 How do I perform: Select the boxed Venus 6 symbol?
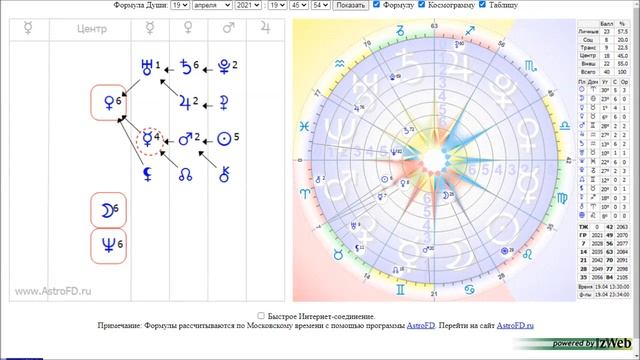(x=109, y=103)
